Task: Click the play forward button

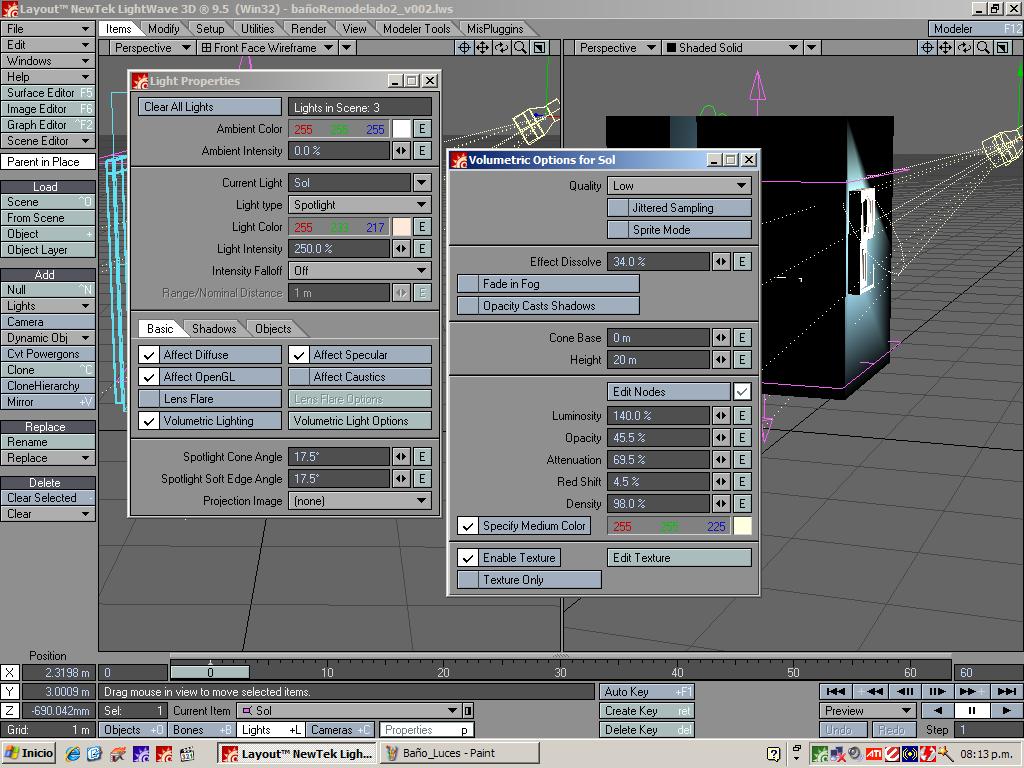Action: pyautogui.click(x=1006, y=711)
